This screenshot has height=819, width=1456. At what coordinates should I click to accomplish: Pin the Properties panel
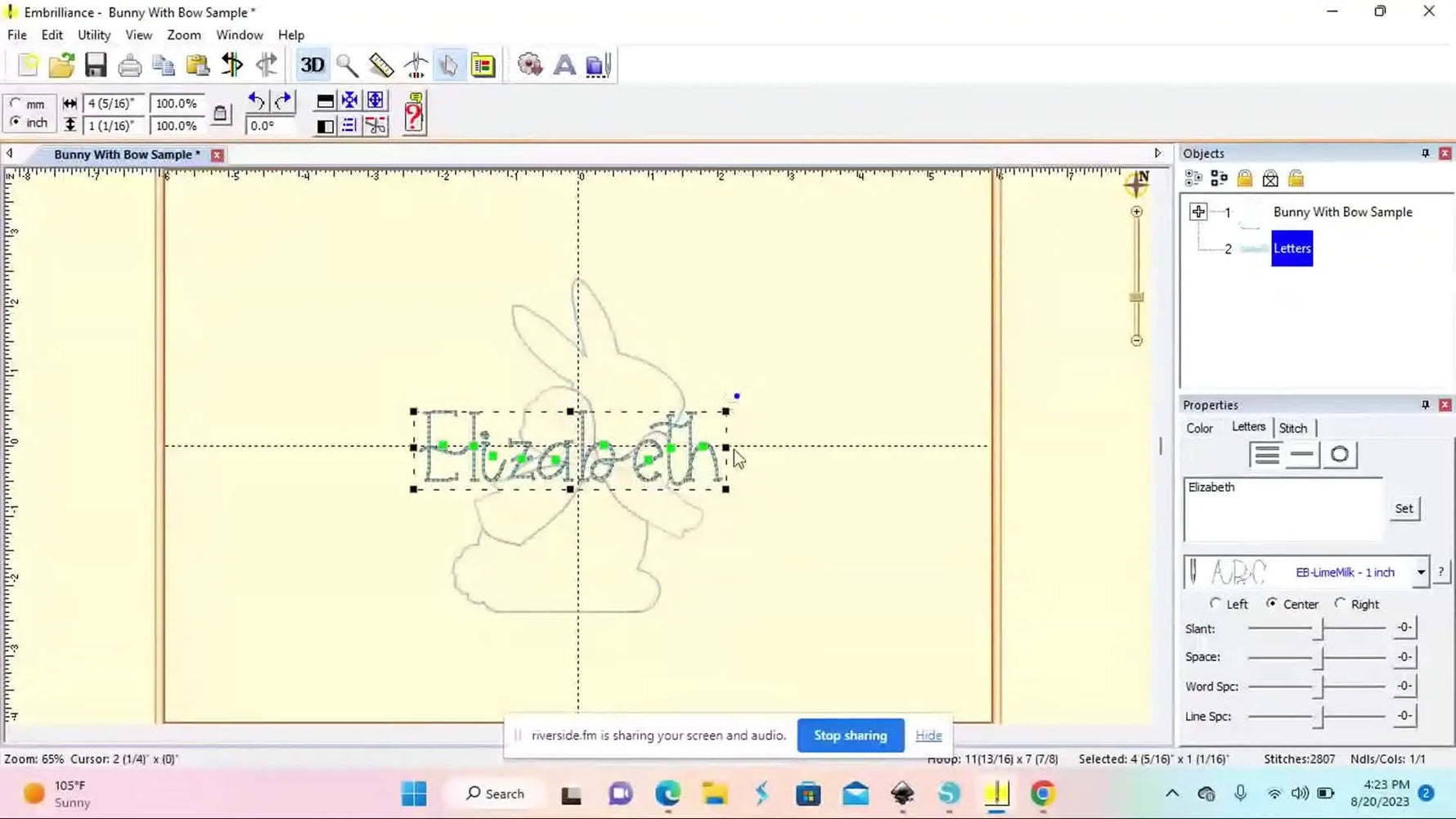click(1425, 405)
